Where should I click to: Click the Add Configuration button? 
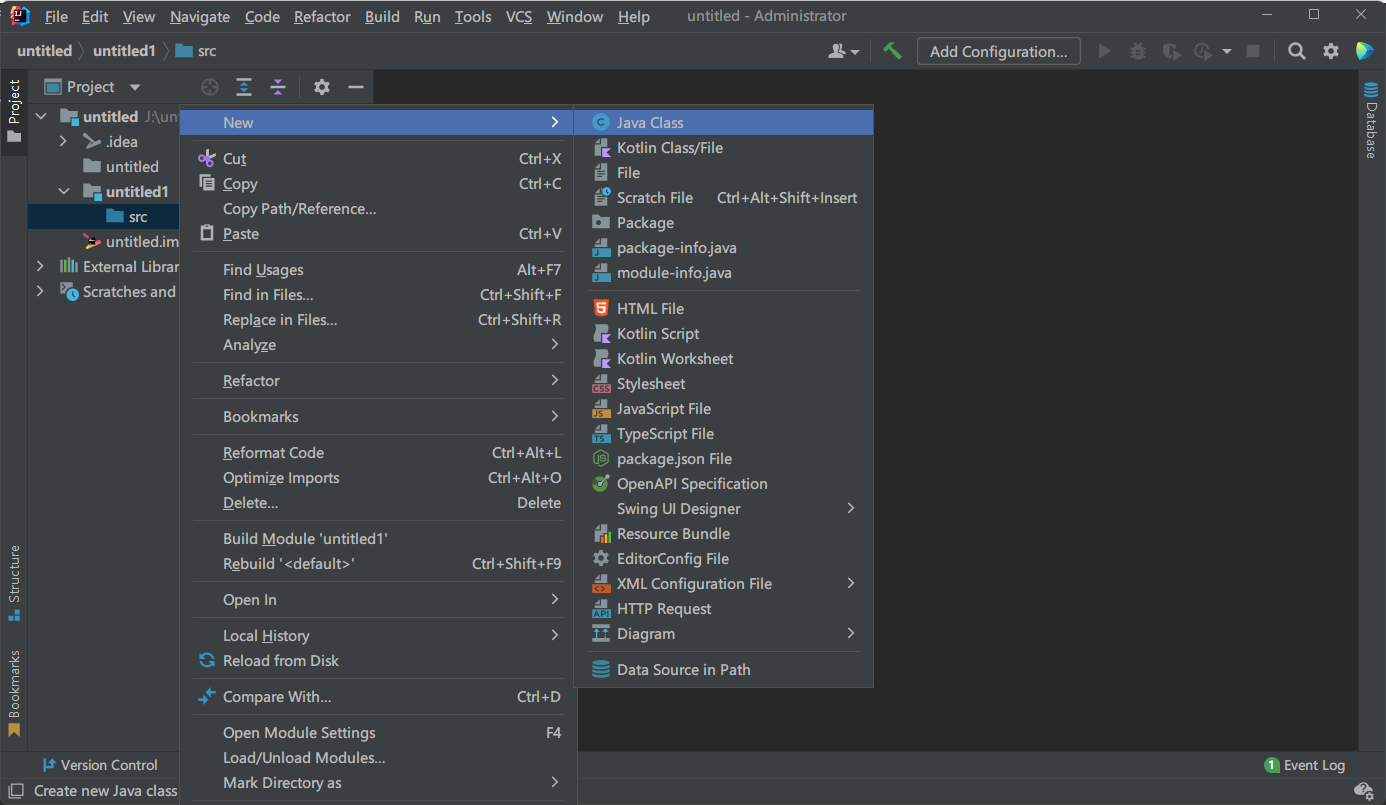click(998, 51)
